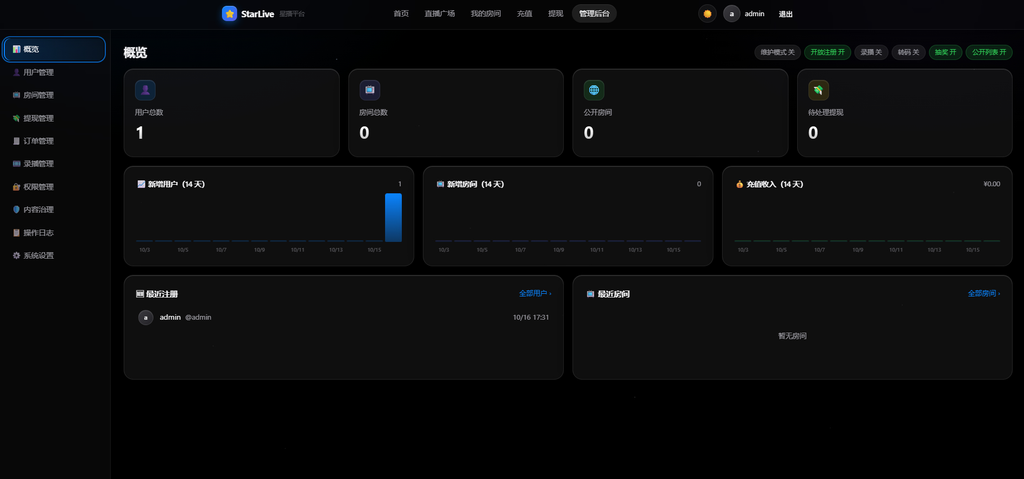Click the 房间总数 value 0
Image resolution: width=1024 pixels, height=479 pixels.
(x=364, y=133)
